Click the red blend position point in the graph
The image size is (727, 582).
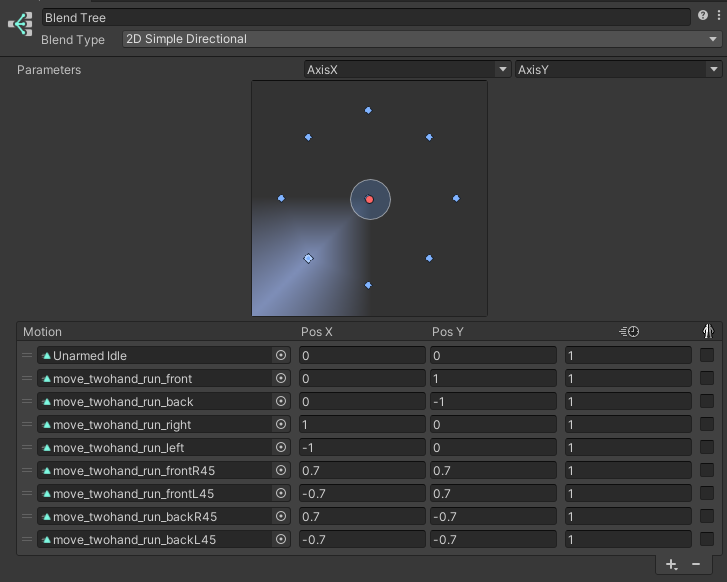370,199
